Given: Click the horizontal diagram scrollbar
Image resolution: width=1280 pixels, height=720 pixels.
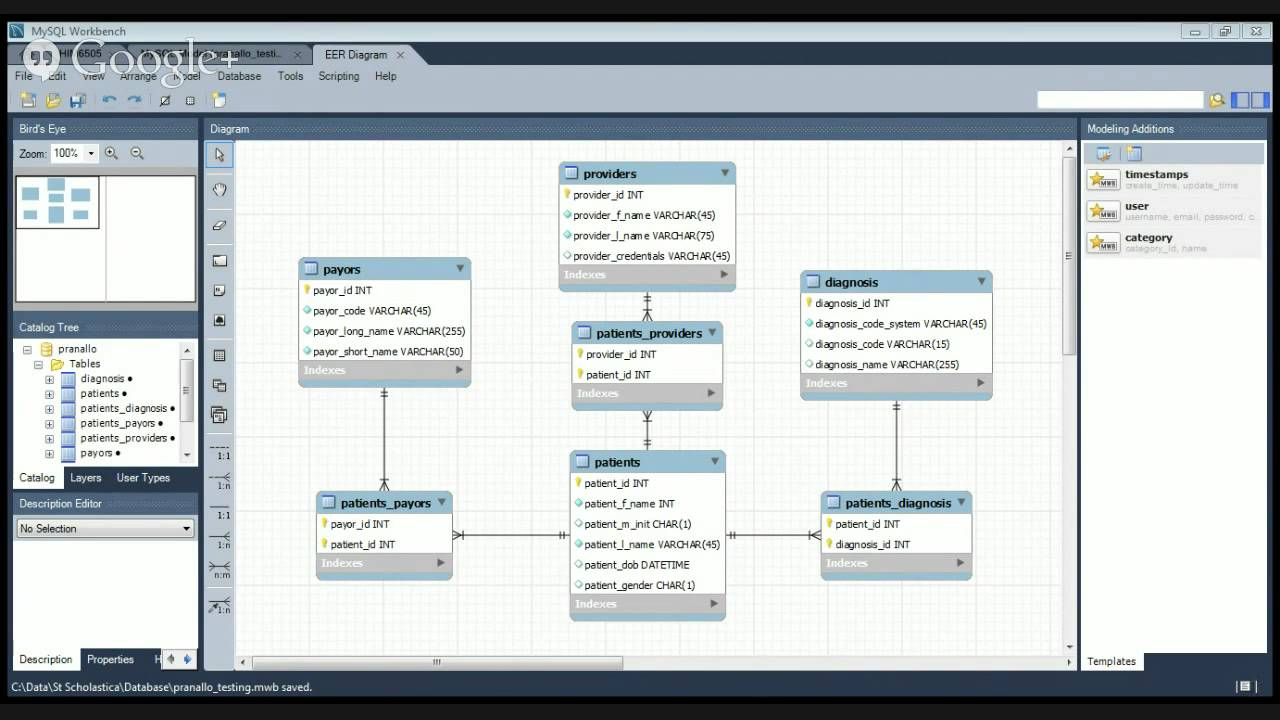Looking at the screenshot, I should coord(437,662).
